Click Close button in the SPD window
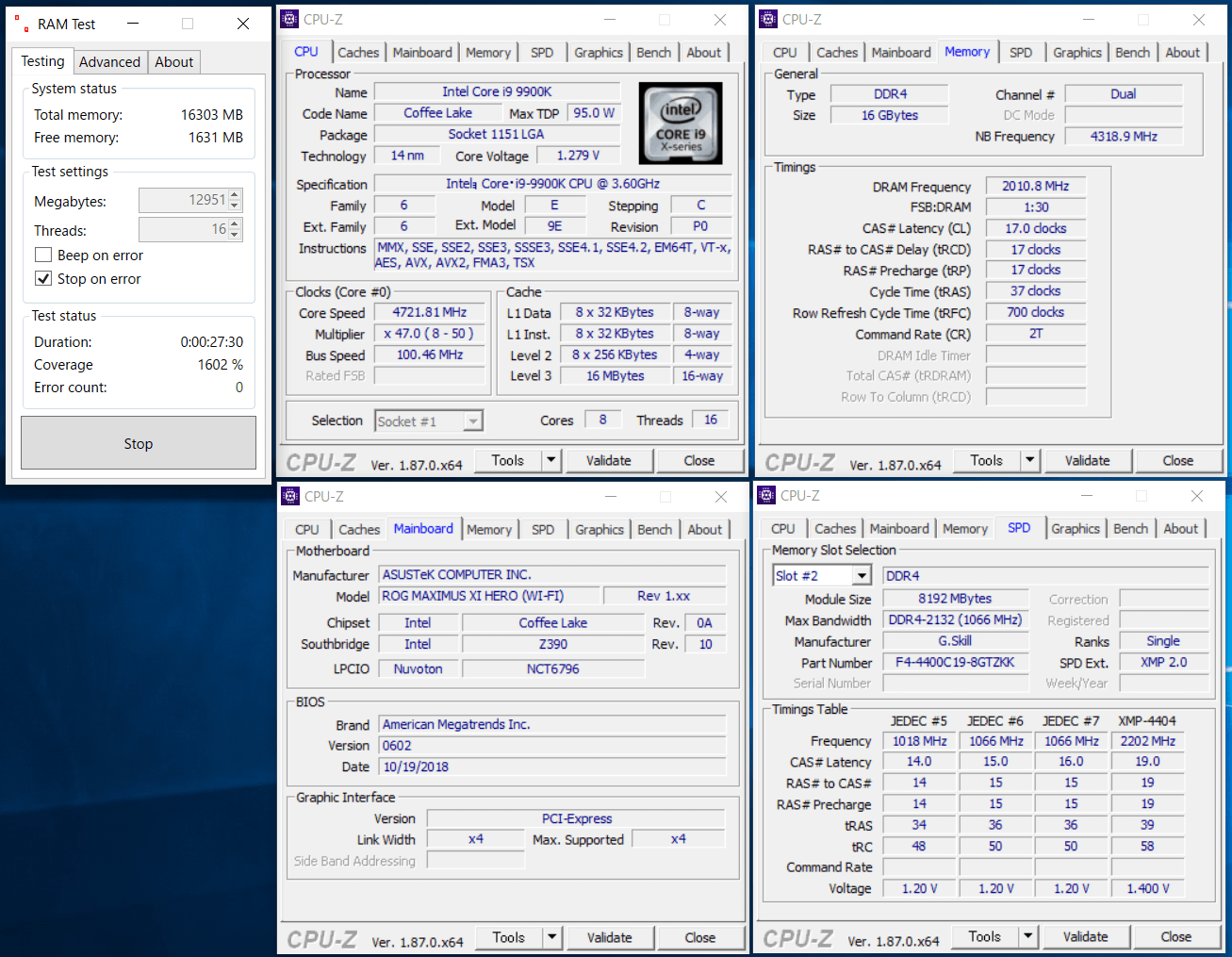 coord(1176,936)
